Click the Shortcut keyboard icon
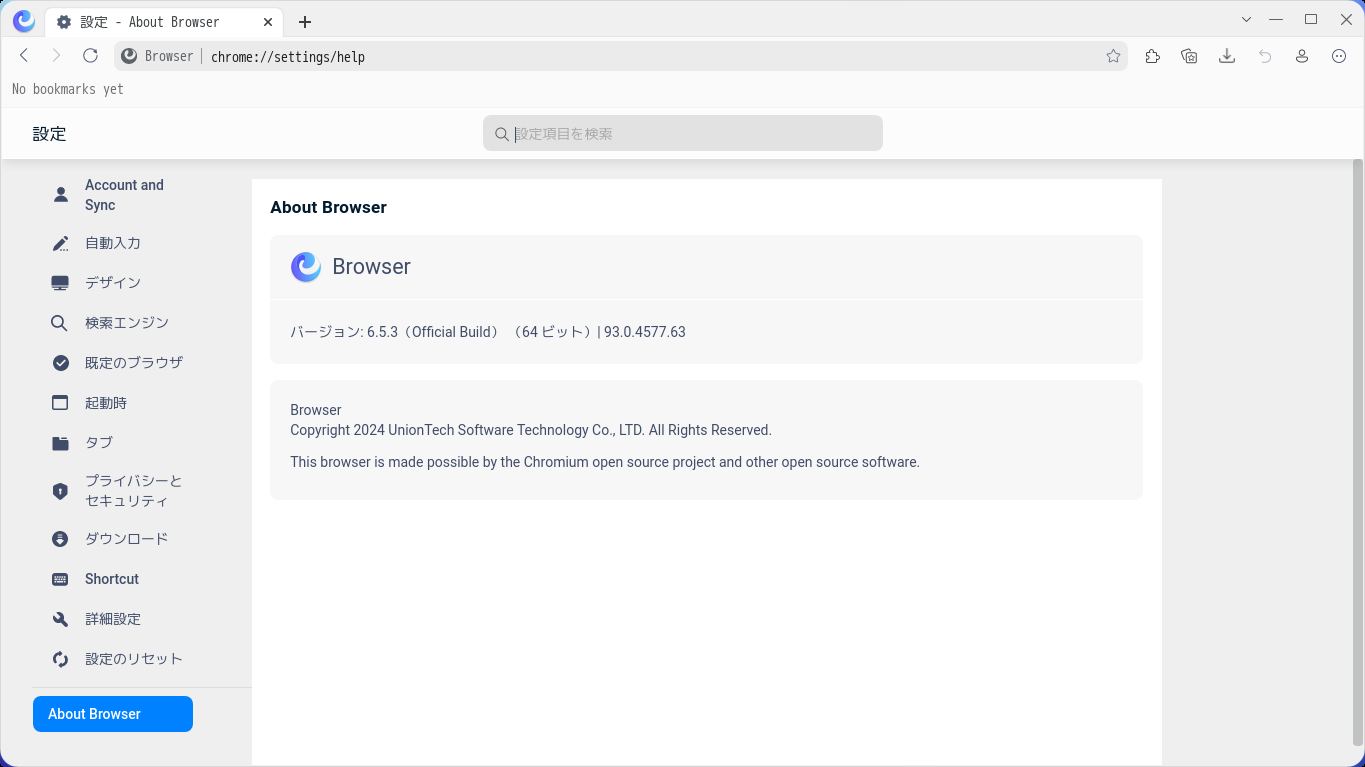The width and height of the screenshot is (1365, 767). [61, 579]
